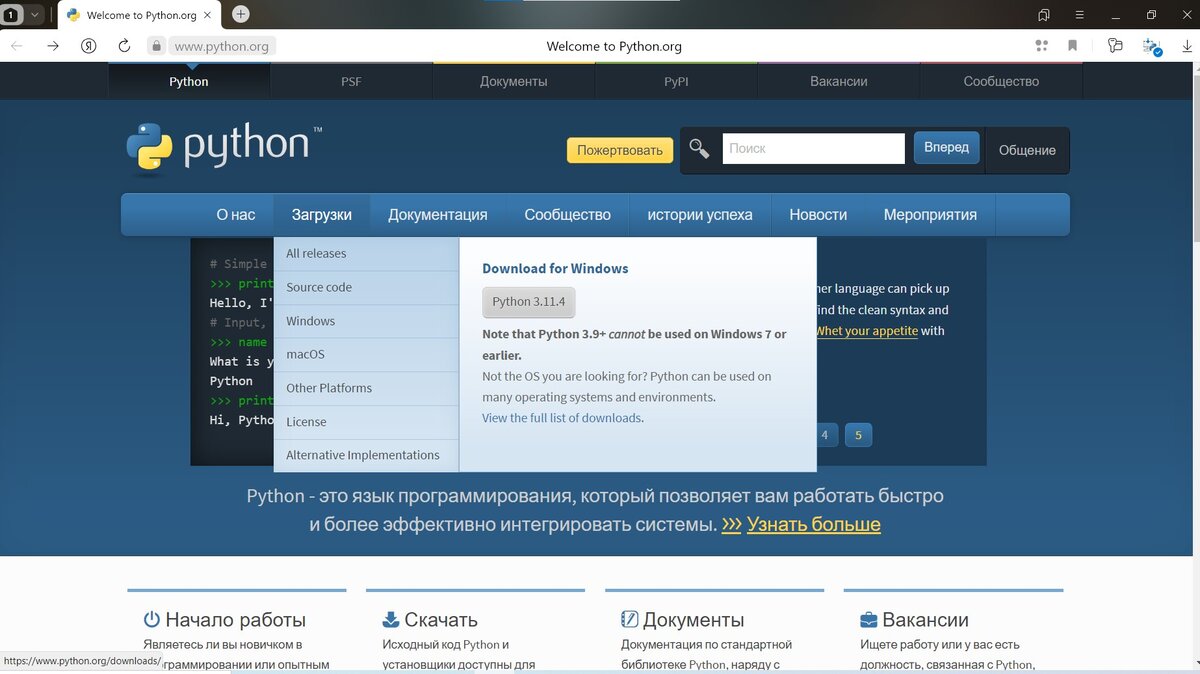Click the Вакансии heading with briefcase icon
Viewport: 1200px width, 674px height.
(x=914, y=620)
